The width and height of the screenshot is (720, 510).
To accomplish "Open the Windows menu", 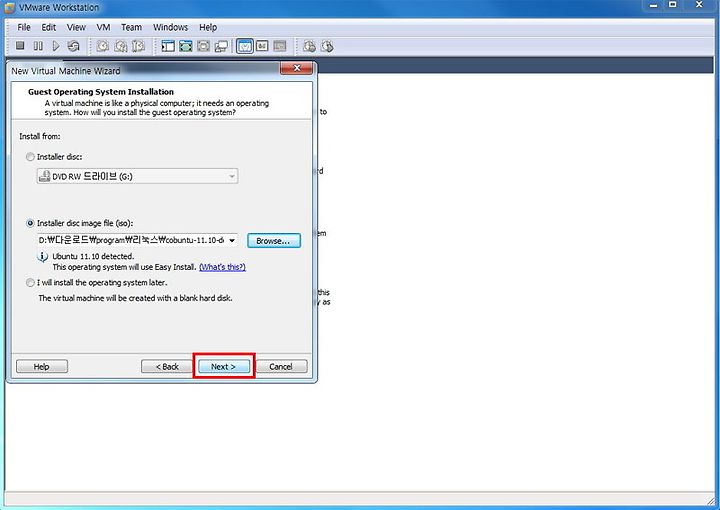I will point(170,28).
